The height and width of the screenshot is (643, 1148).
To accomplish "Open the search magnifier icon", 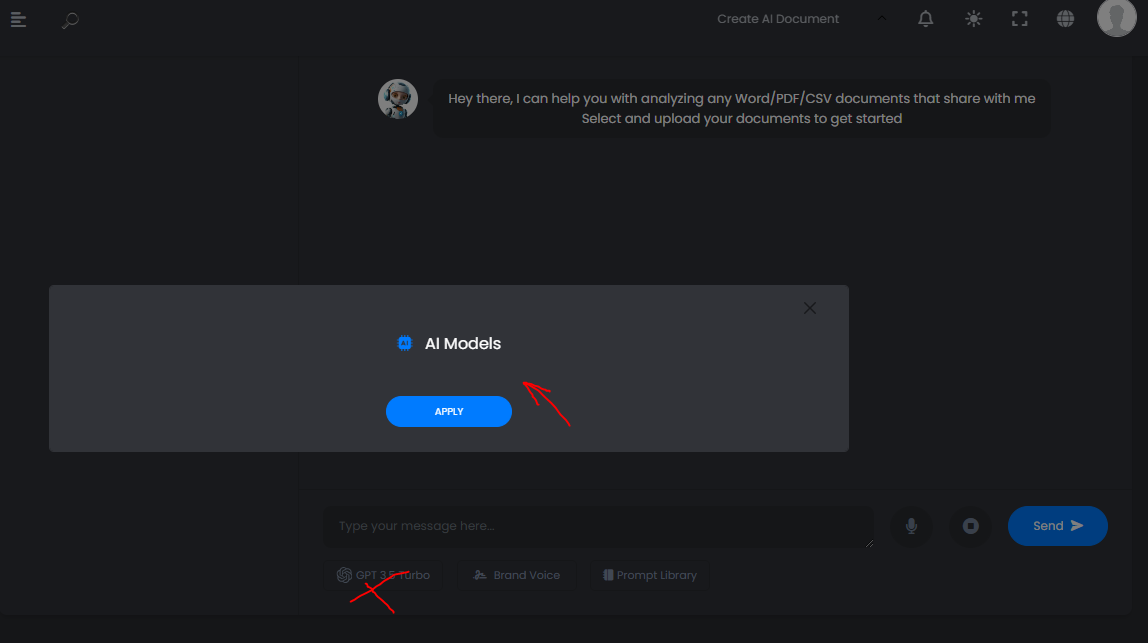I will [x=70, y=21].
